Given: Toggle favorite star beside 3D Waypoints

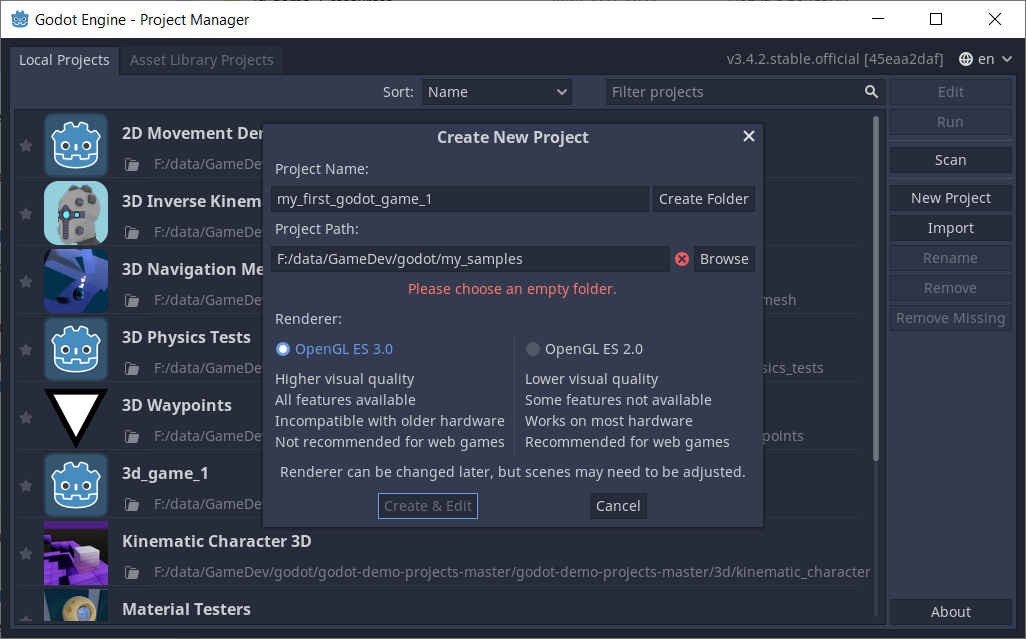Looking at the screenshot, I should pos(26,417).
